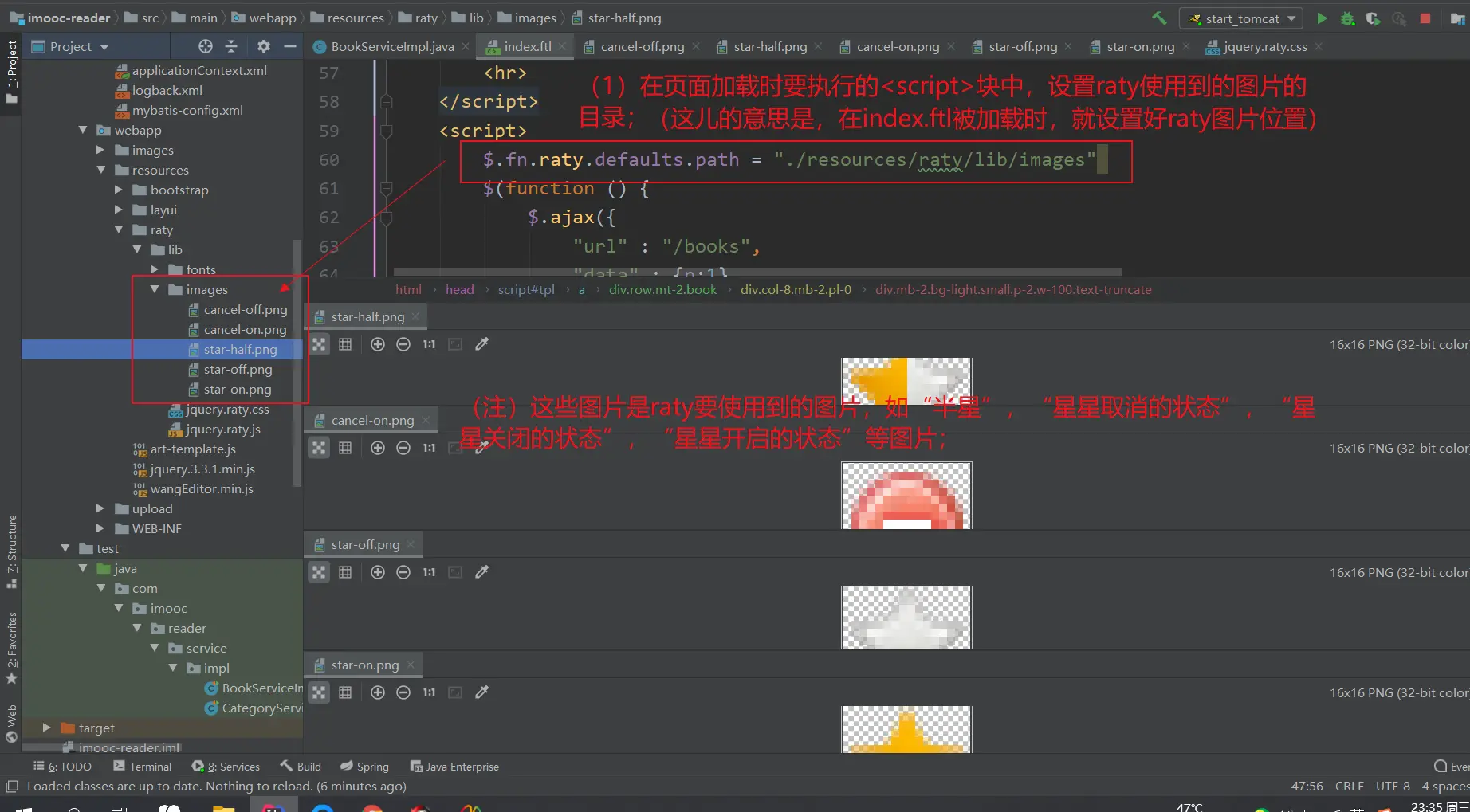
Task: Click the locate/scroll-from-source target icon
Action: click(x=206, y=46)
